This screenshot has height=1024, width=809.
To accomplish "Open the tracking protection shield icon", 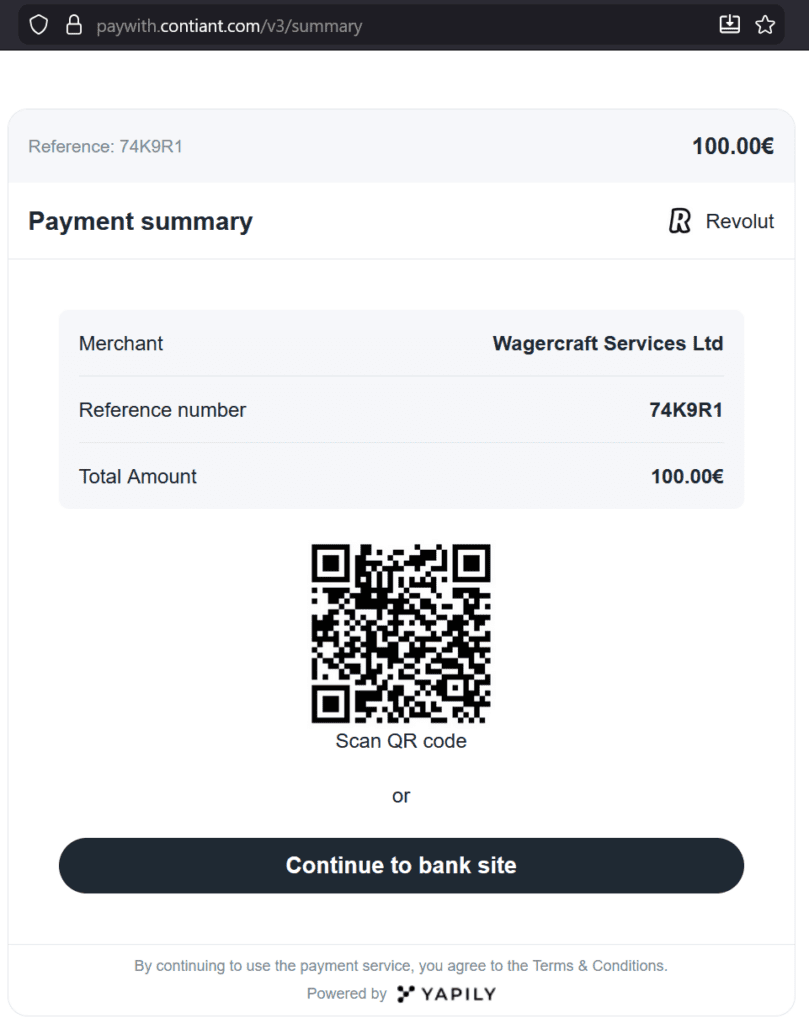I will coord(38,24).
